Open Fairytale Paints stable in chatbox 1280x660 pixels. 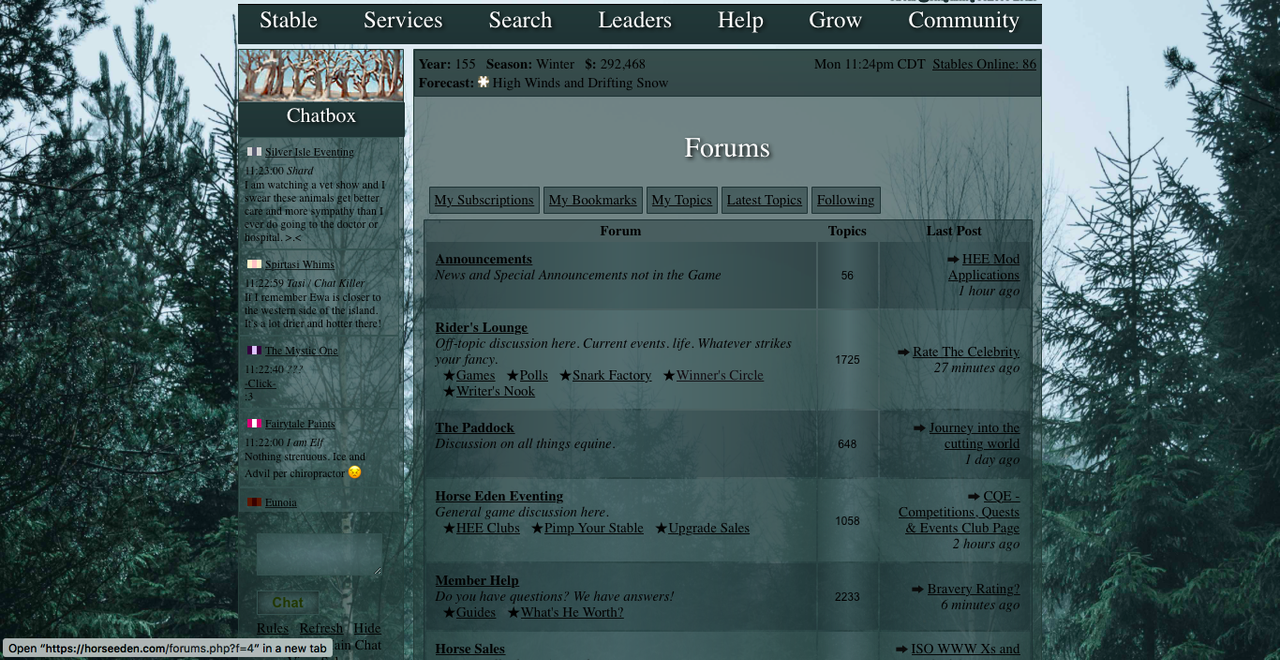(x=300, y=423)
